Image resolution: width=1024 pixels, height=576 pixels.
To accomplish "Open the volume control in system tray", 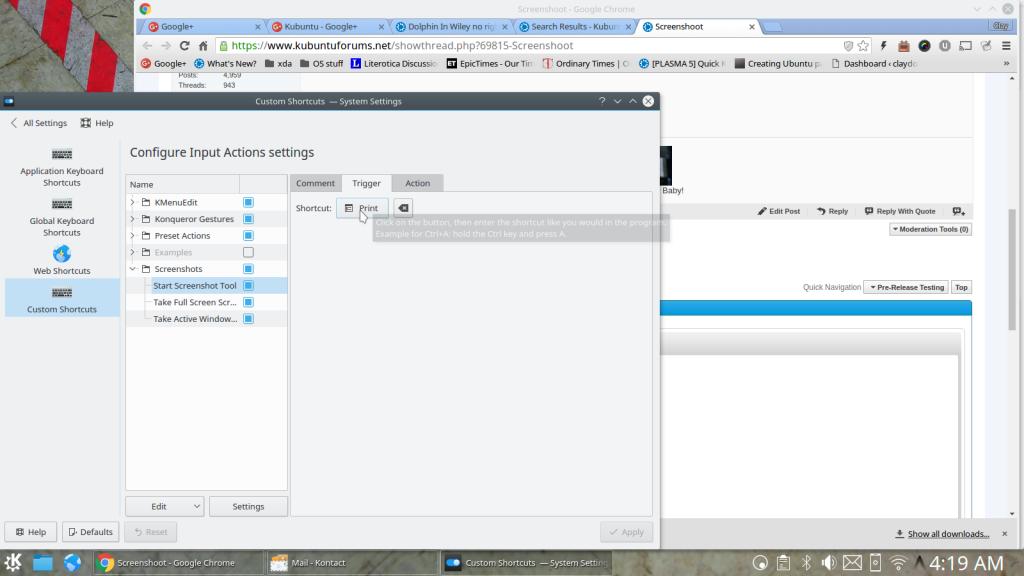I will point(829,562).
